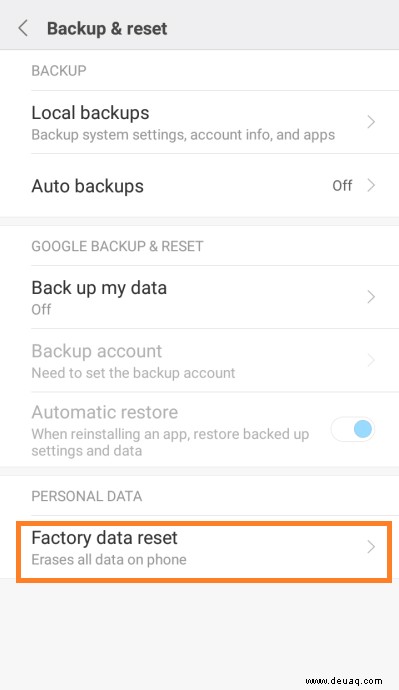Screen dimensions: 399x690
Task: Tap the Auto backups chevron arrow
Action: [x=371, y=186]
